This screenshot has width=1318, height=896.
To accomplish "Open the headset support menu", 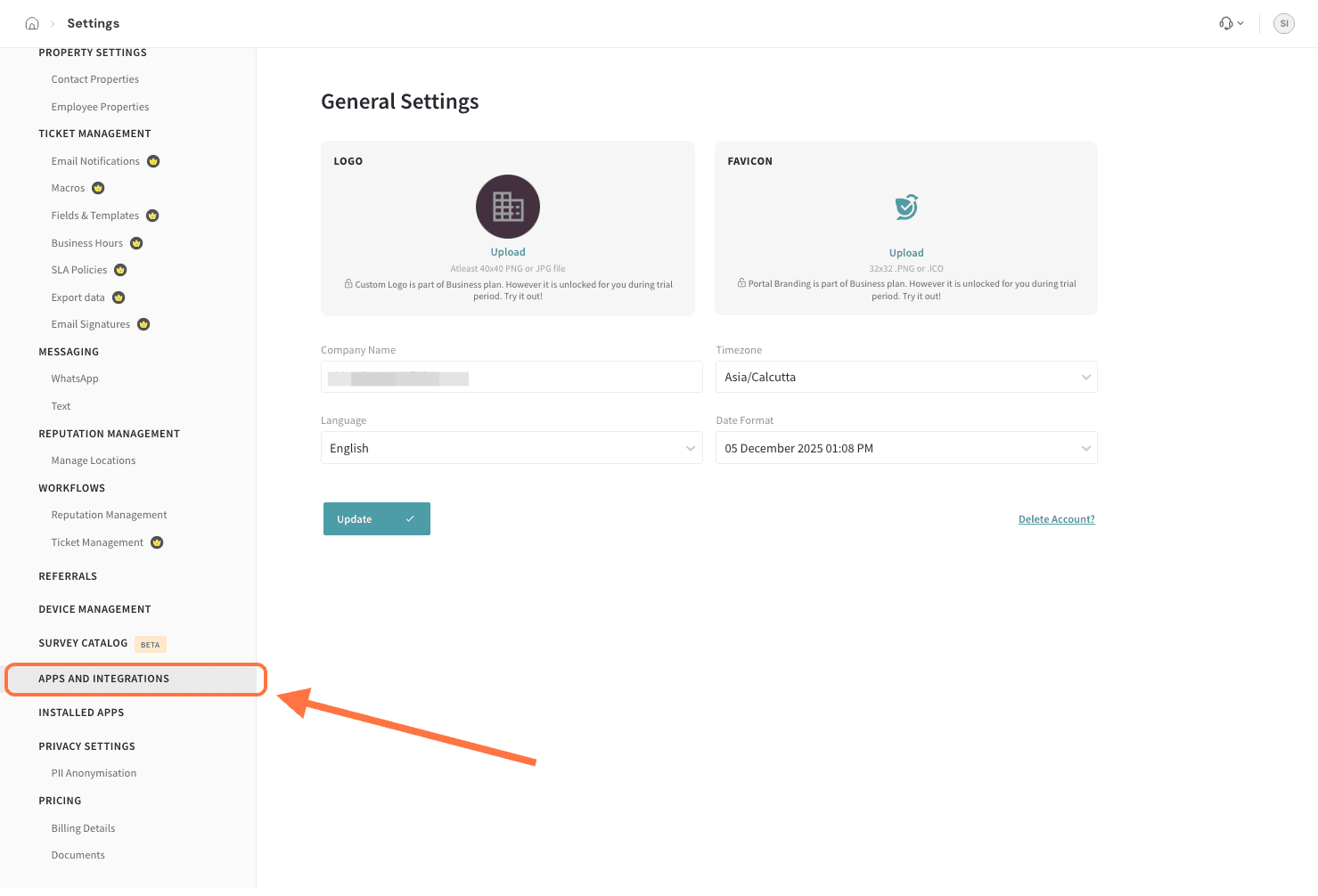I will (x=1231, y=23).
